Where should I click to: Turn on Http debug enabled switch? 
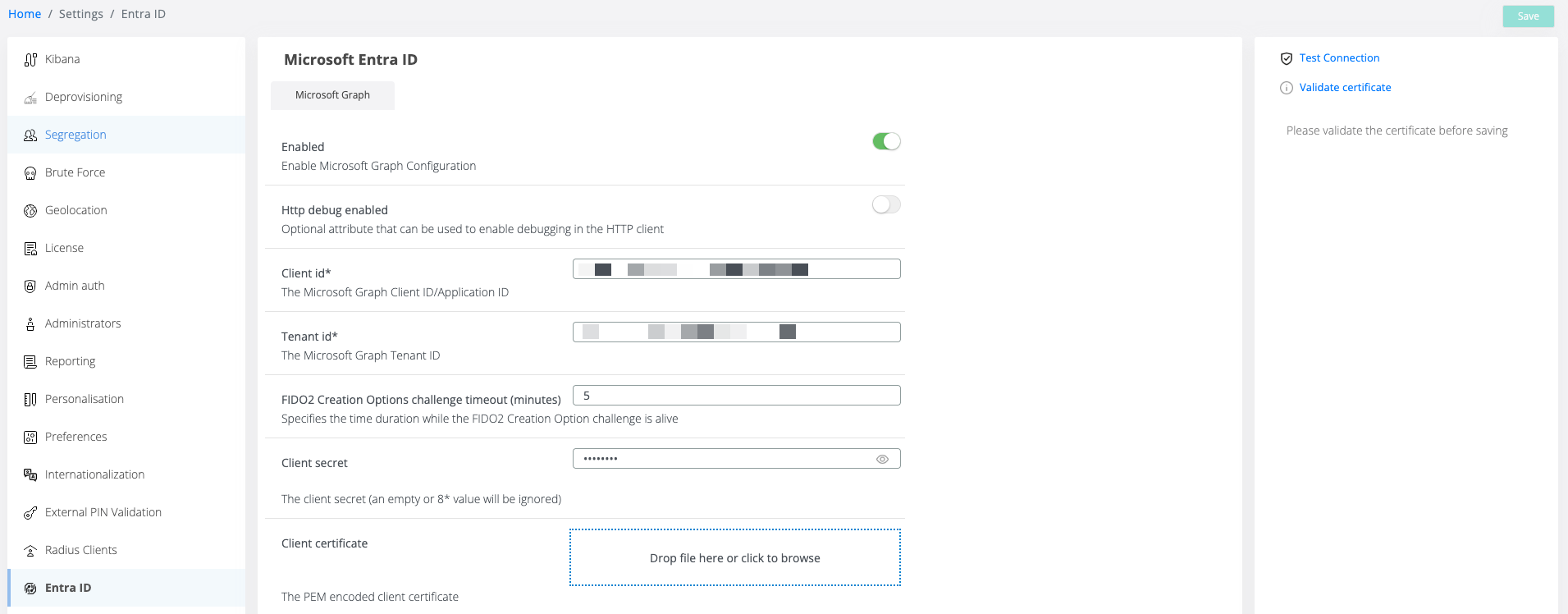click(886, 205)
